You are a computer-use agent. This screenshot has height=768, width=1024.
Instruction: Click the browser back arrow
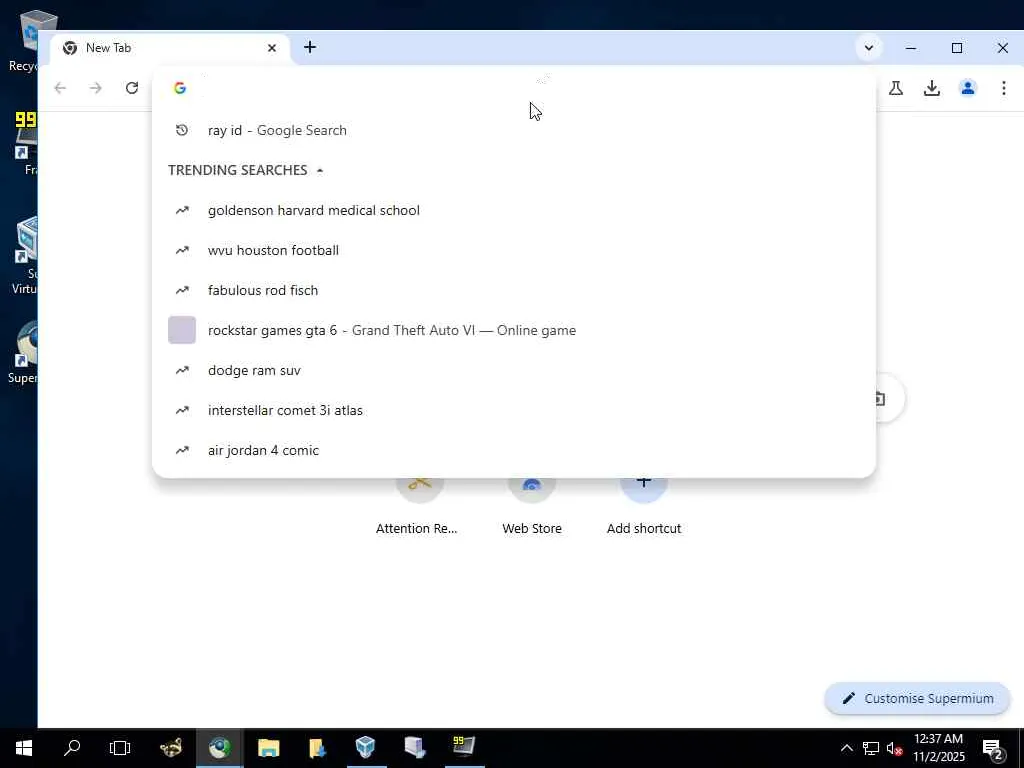tap(60, 88)
